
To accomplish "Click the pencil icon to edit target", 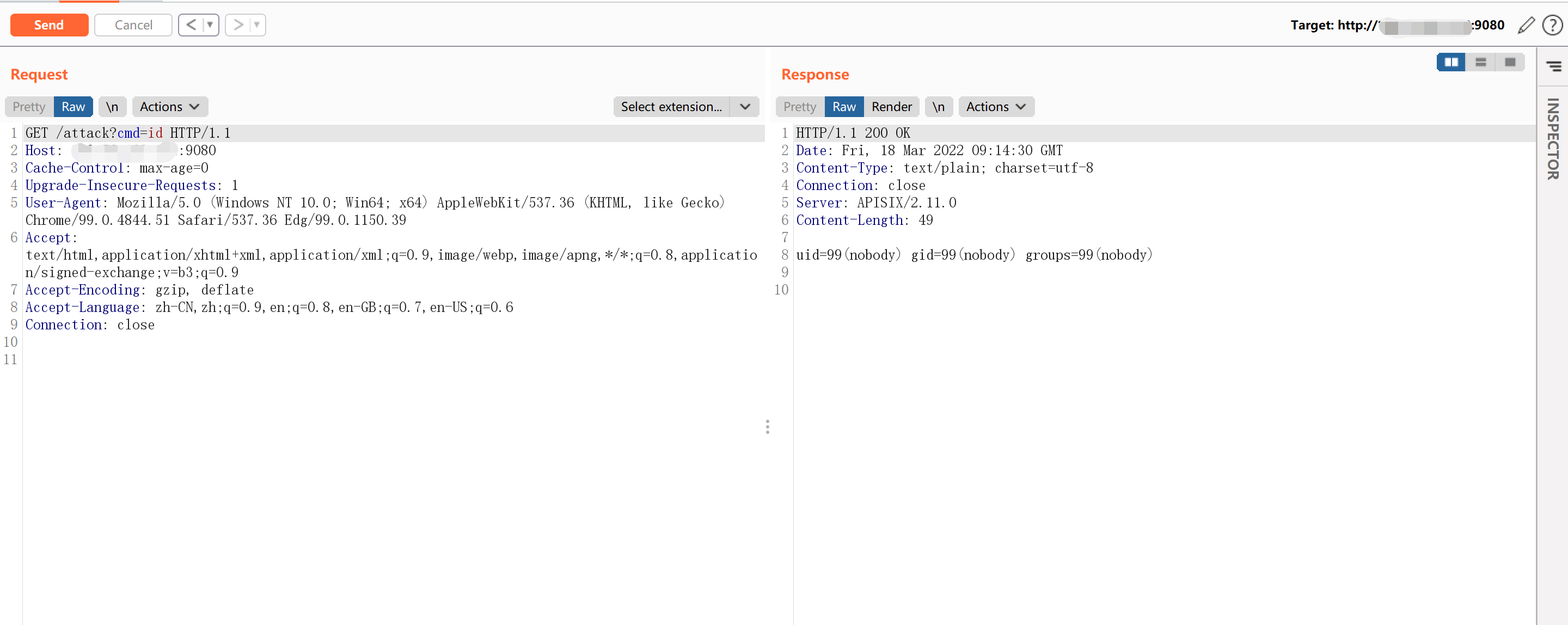I will click(x=1526, y=25).
